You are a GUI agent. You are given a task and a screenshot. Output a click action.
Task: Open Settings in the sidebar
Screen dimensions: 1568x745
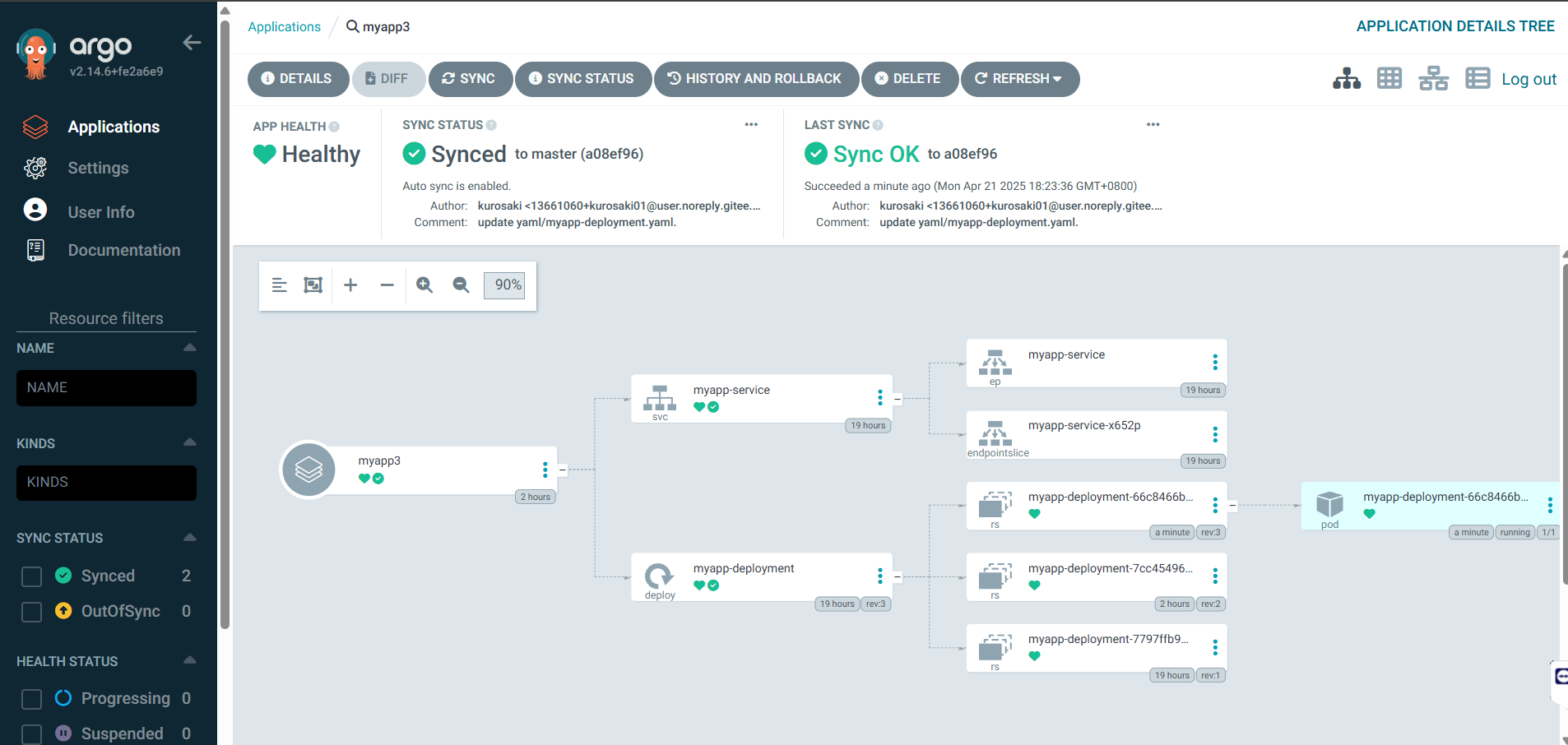coord(98,168)
